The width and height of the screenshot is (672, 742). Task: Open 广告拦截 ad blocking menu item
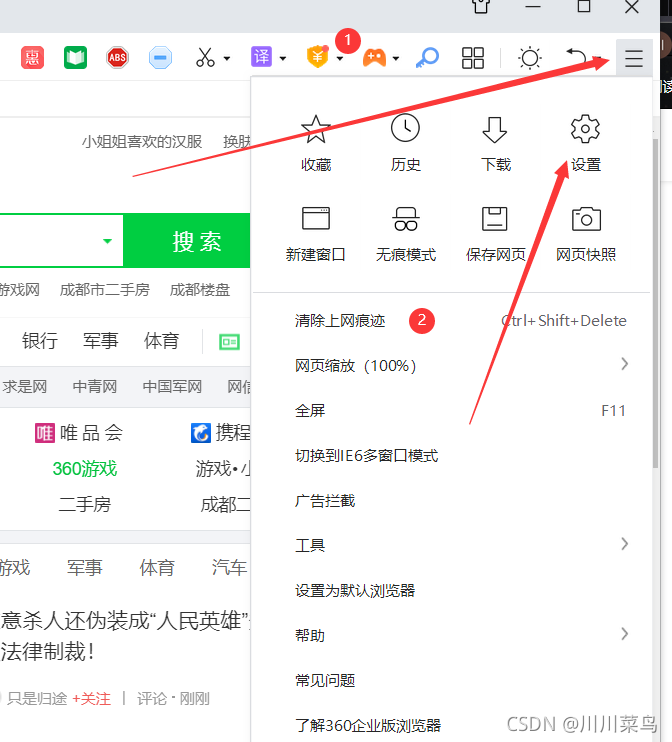[451, 500]
